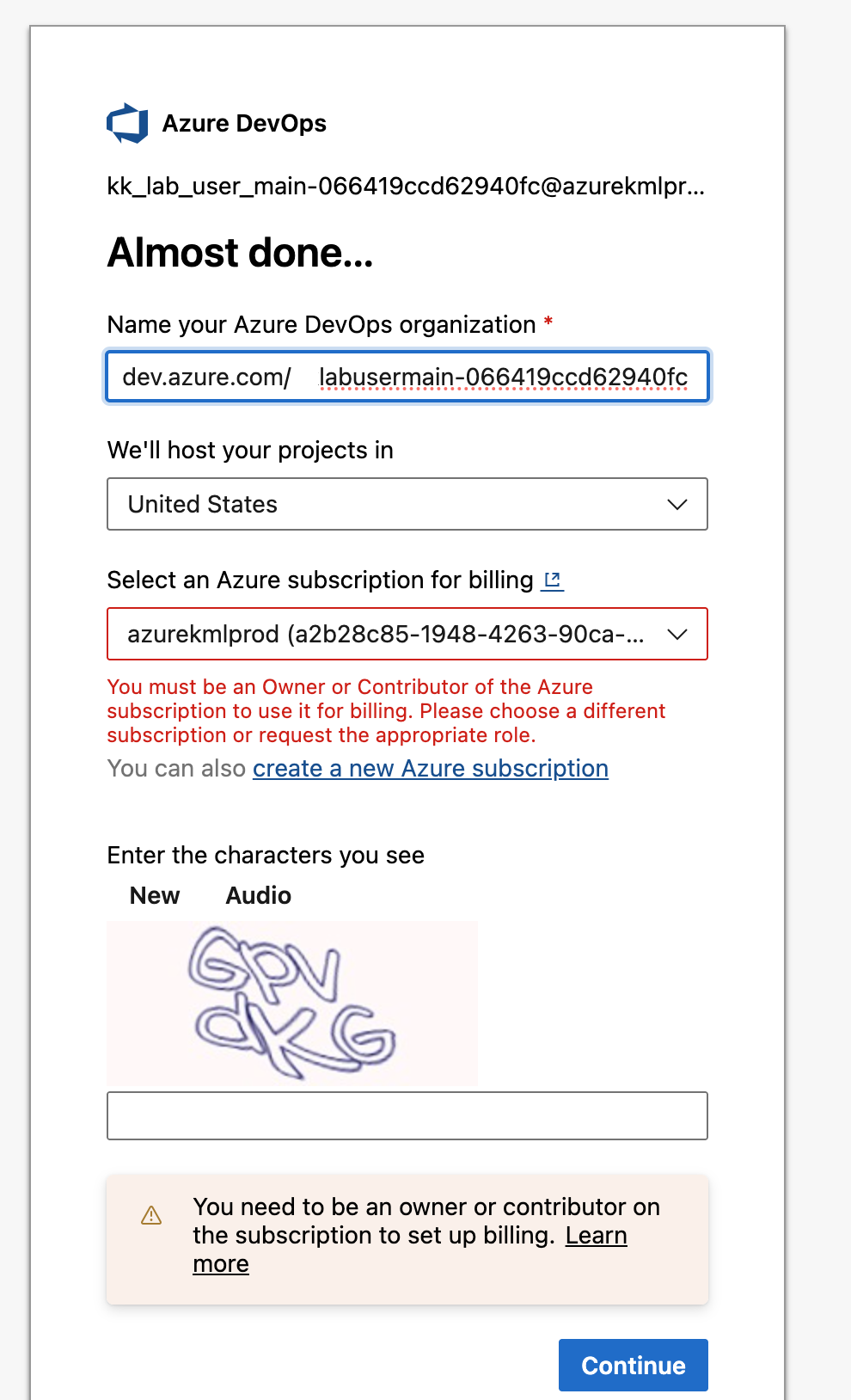Select the azurekmlprod subscription combo box
Image resolution: width=851 pixels, height=1400 pixels.
[387, 634]
